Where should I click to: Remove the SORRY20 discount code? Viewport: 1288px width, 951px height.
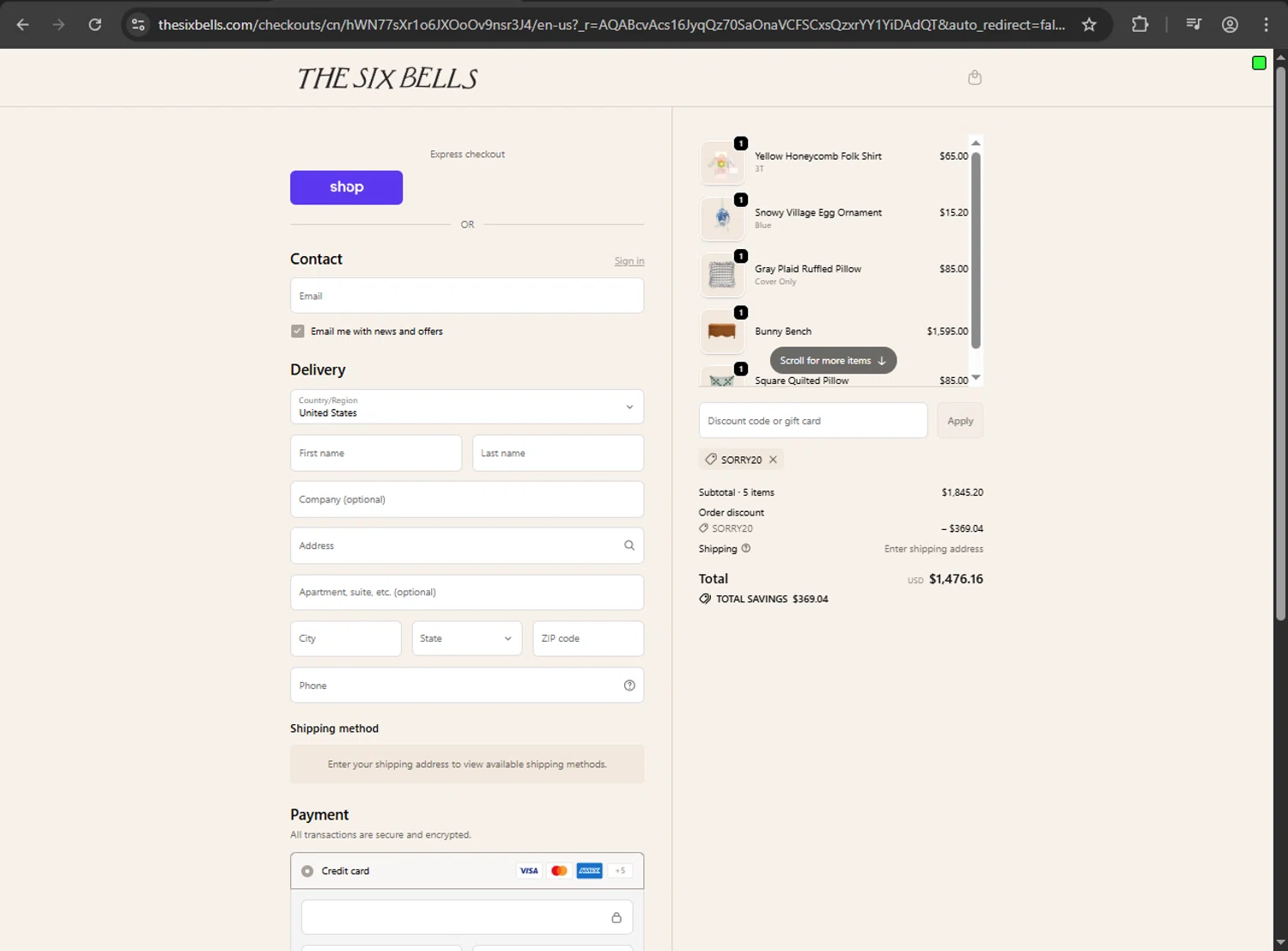[773, 460]
